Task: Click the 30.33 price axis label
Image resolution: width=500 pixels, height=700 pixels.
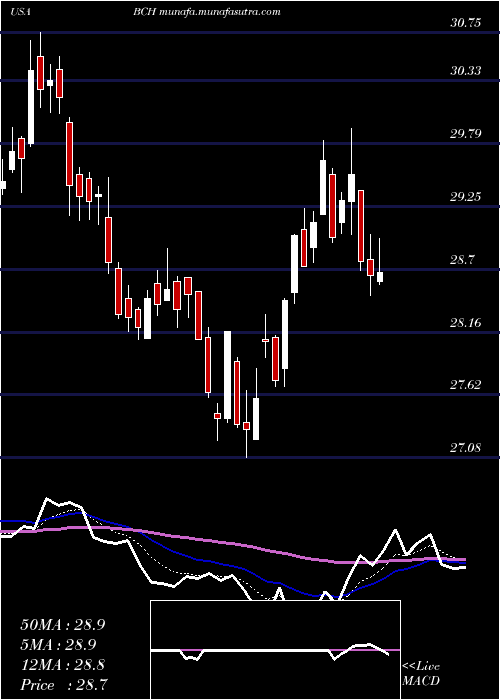Action: point(466,71)
